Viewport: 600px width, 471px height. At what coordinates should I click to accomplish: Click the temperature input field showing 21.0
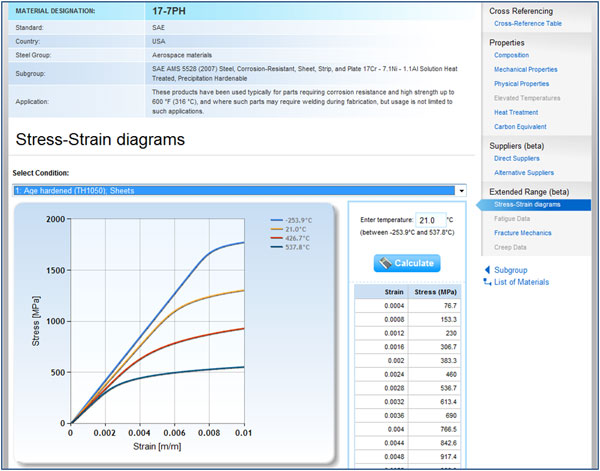tap(429, 219)
